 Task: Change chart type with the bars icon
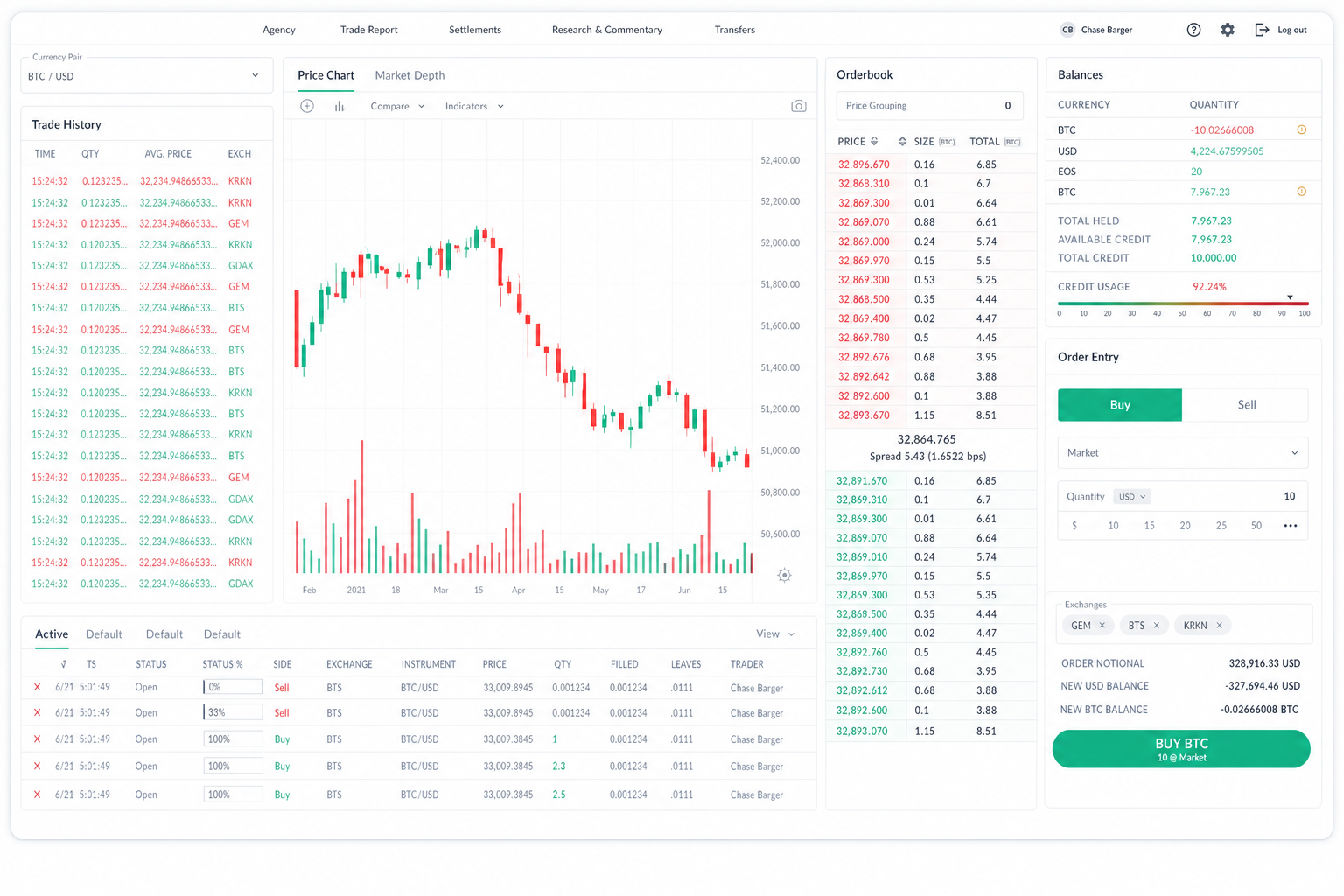pos(339,106)
